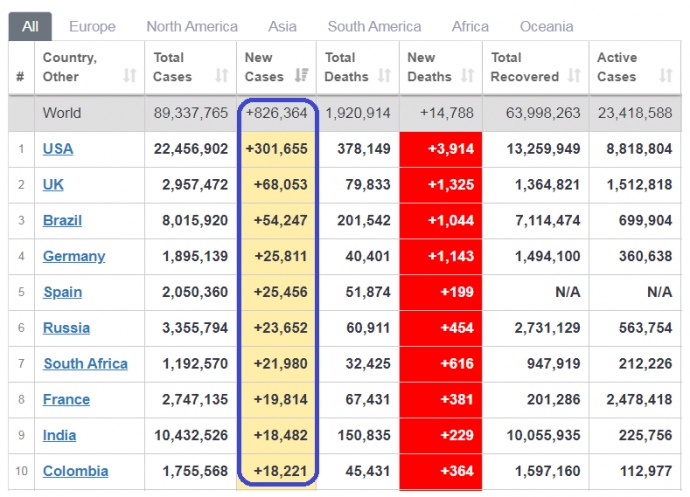Show the South America tab
The image size is (690, 497).
click(374, 26)
